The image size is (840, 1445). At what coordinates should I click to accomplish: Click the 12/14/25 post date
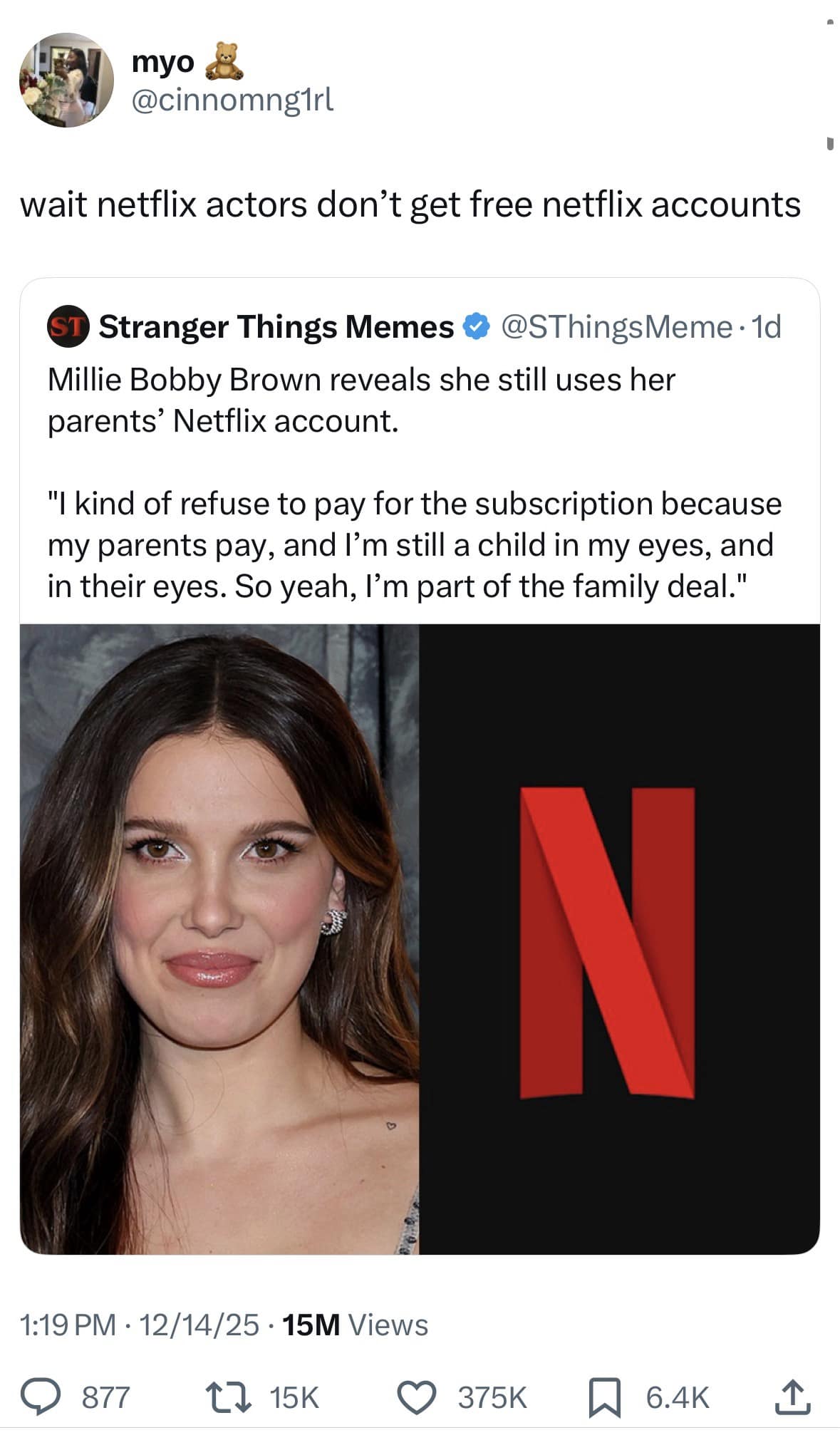pyautogui.click(x=199, y=1325)
